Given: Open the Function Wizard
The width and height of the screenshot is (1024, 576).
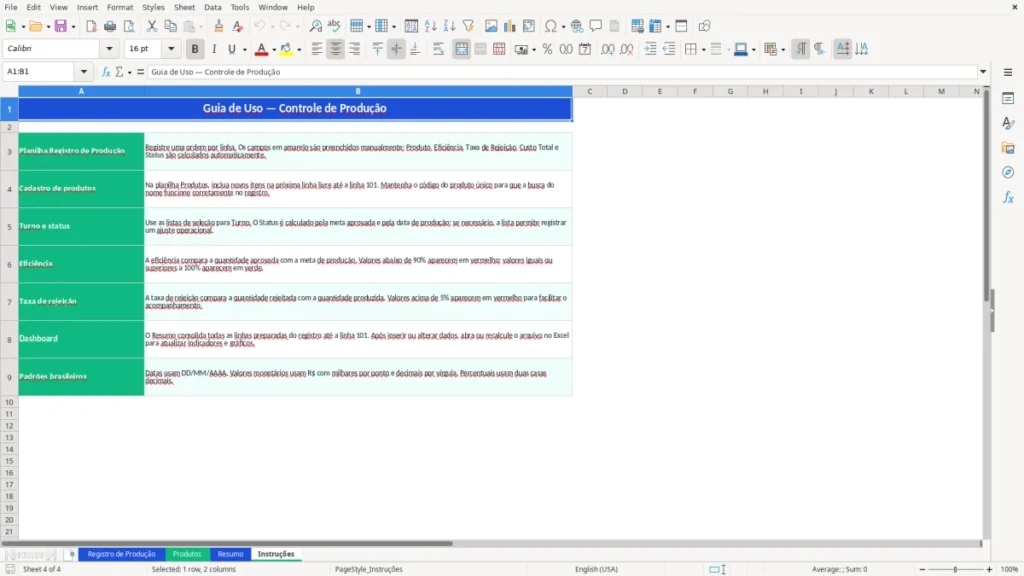Looking at the screenshot, I should pyautogui.click(x=106, y=72).
